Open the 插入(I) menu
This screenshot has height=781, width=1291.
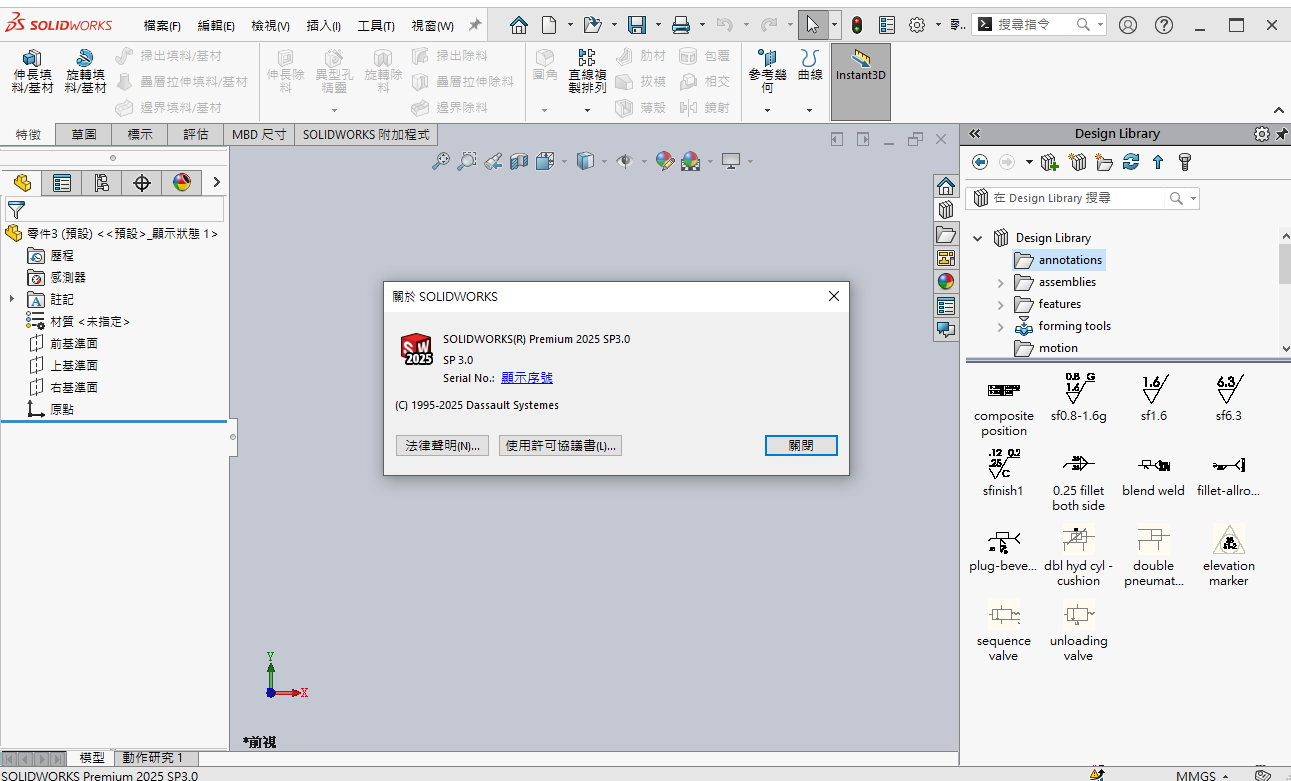[323, 26]
